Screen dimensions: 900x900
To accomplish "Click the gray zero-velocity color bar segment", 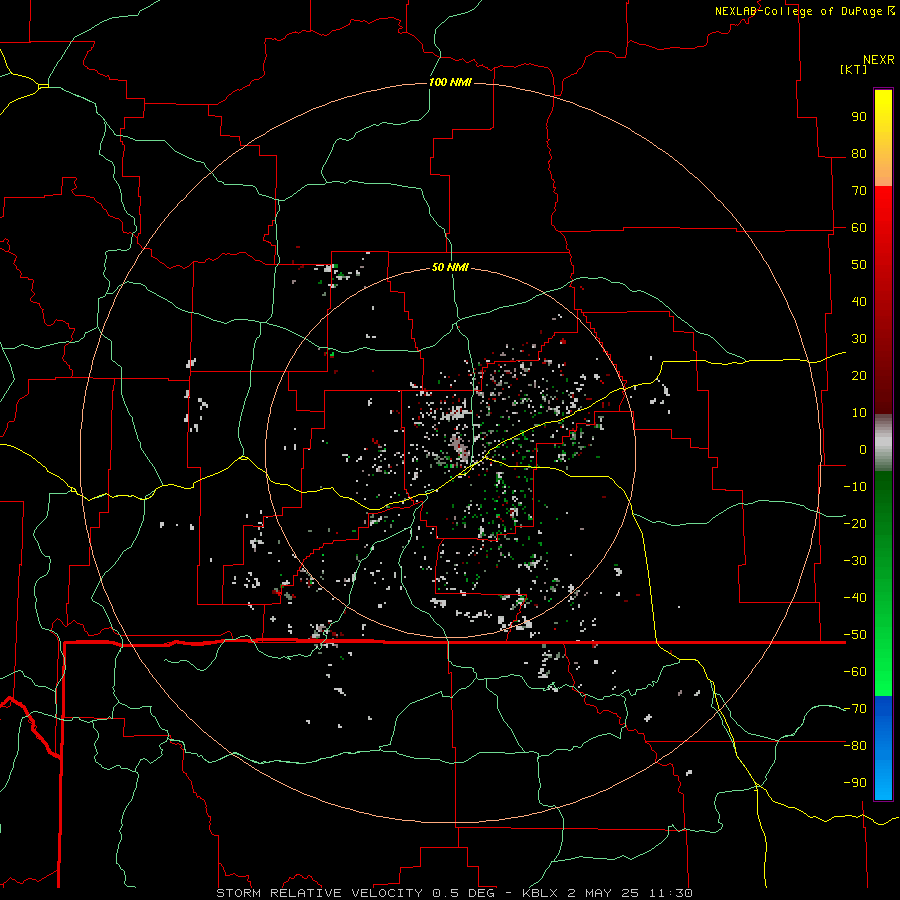I will pos(883,443).
